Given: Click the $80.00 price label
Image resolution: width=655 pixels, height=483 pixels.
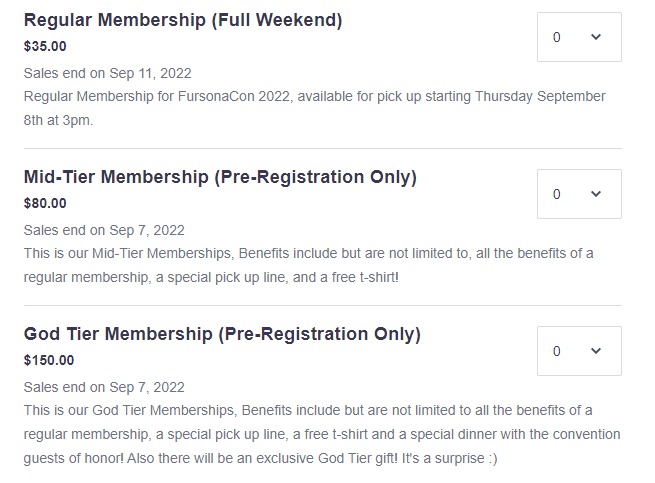Looking at the screenshot, I should tap(45, 203).
